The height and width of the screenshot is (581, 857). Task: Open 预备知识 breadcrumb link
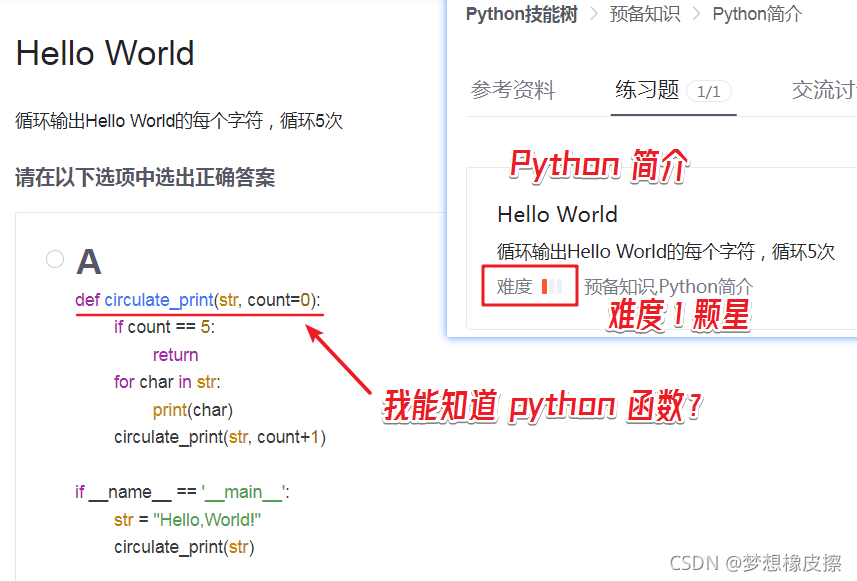point(645,14)
